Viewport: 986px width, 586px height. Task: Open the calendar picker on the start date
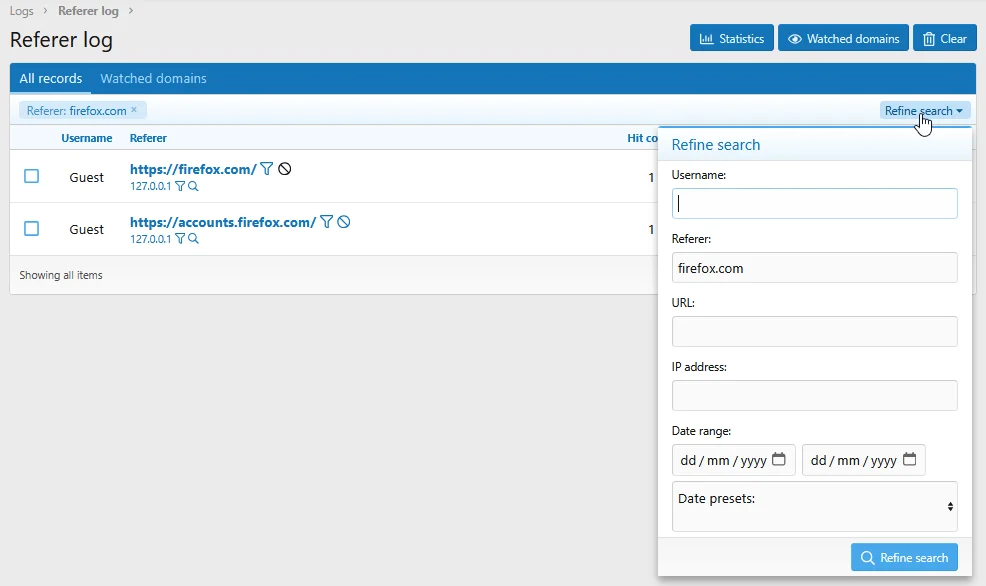pos(779,460)
